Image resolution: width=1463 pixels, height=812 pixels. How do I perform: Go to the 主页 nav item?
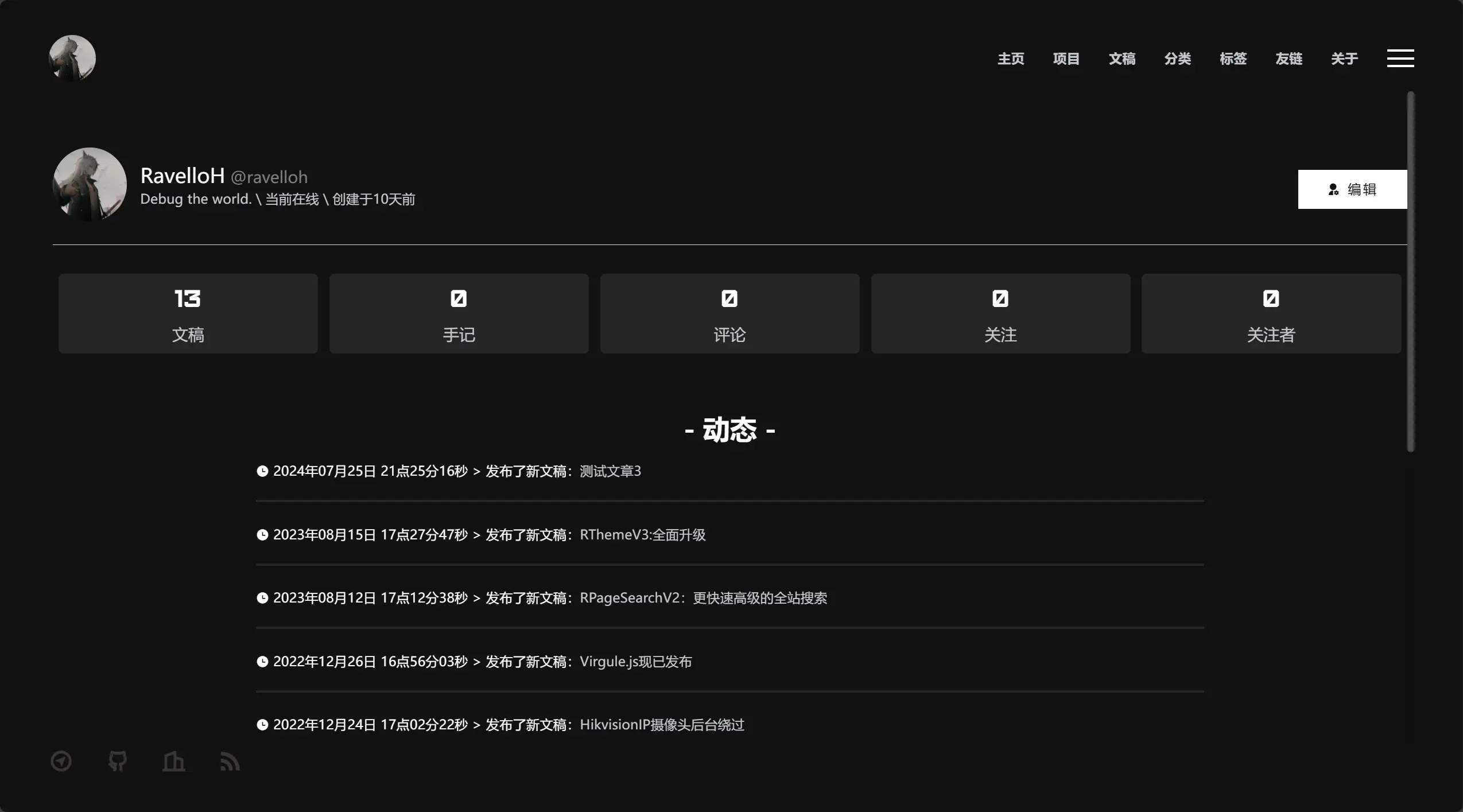1010,59
